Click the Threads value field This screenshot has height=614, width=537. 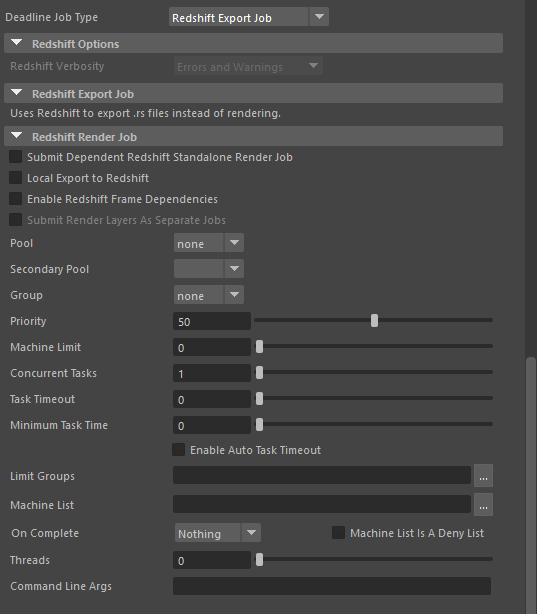coord(212,560)
